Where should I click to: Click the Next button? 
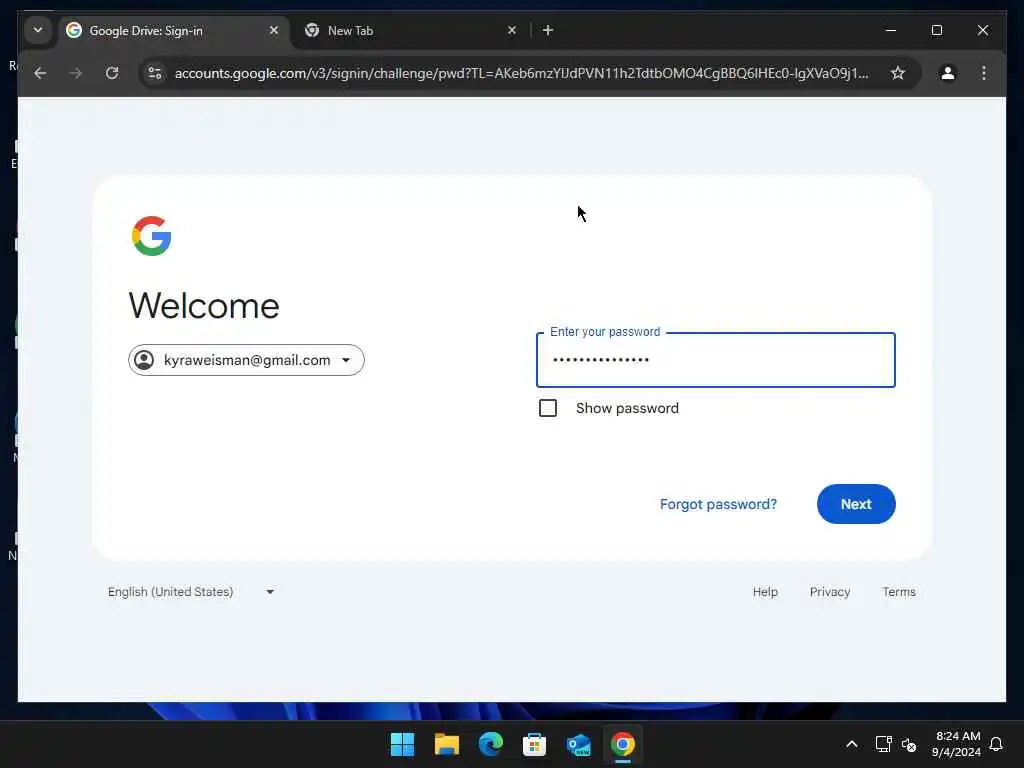(856, 504)
